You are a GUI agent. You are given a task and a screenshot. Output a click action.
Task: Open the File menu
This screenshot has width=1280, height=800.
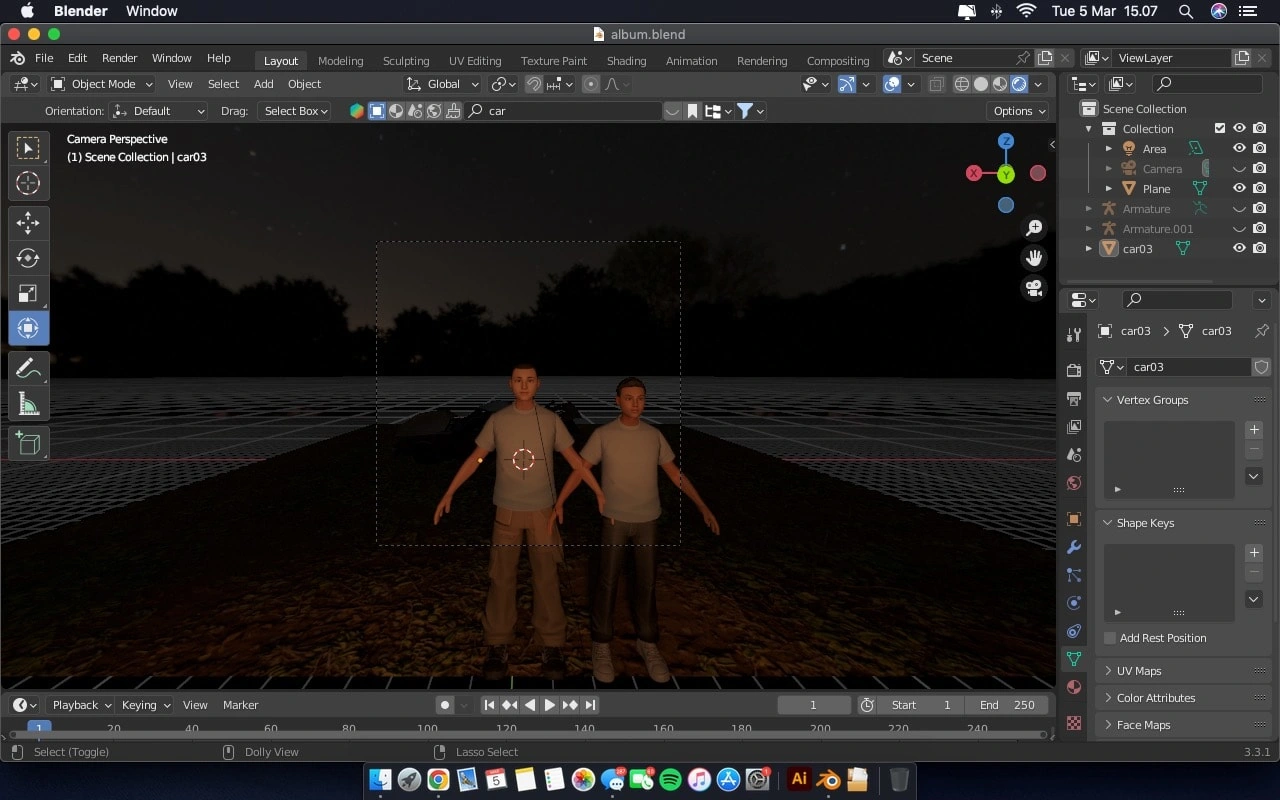[44, 58]
